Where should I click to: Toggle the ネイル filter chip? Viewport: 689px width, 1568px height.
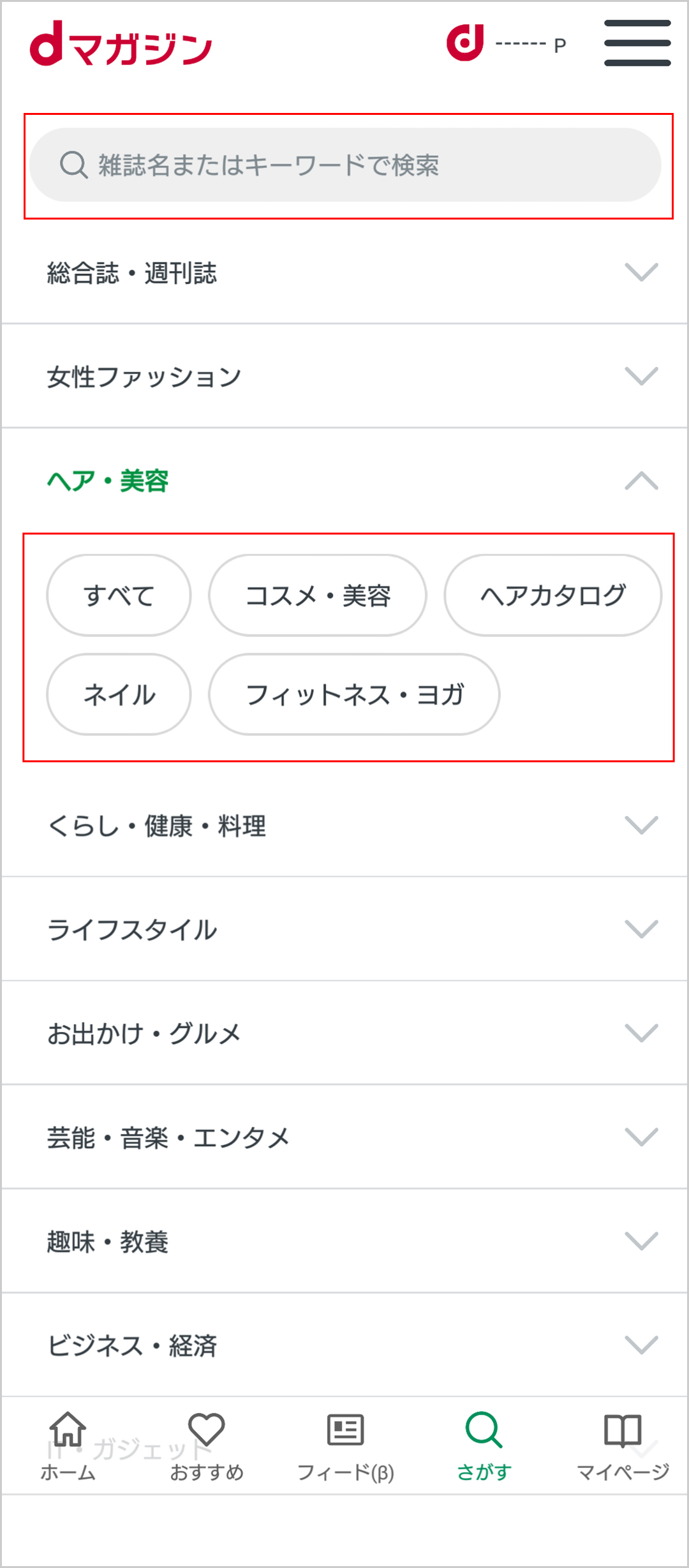tap(119, 696)
